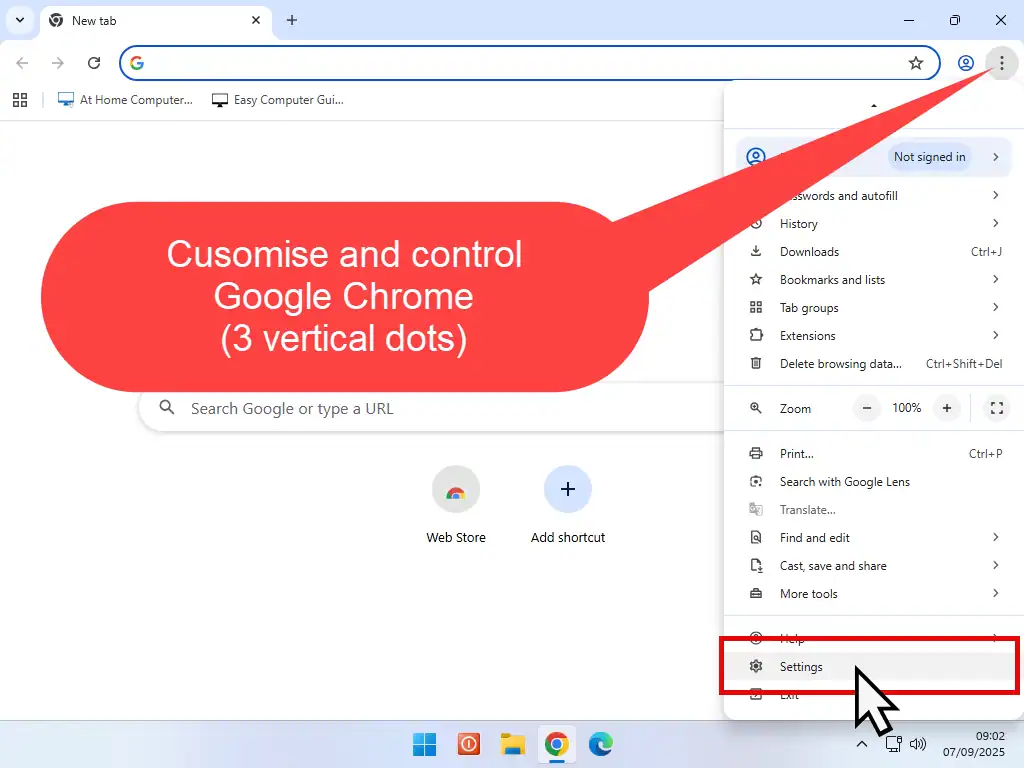The height and width of the screenshot is (768, 1024).
Task: Click the Web Store shortcut icon
Action: point(456,490)
